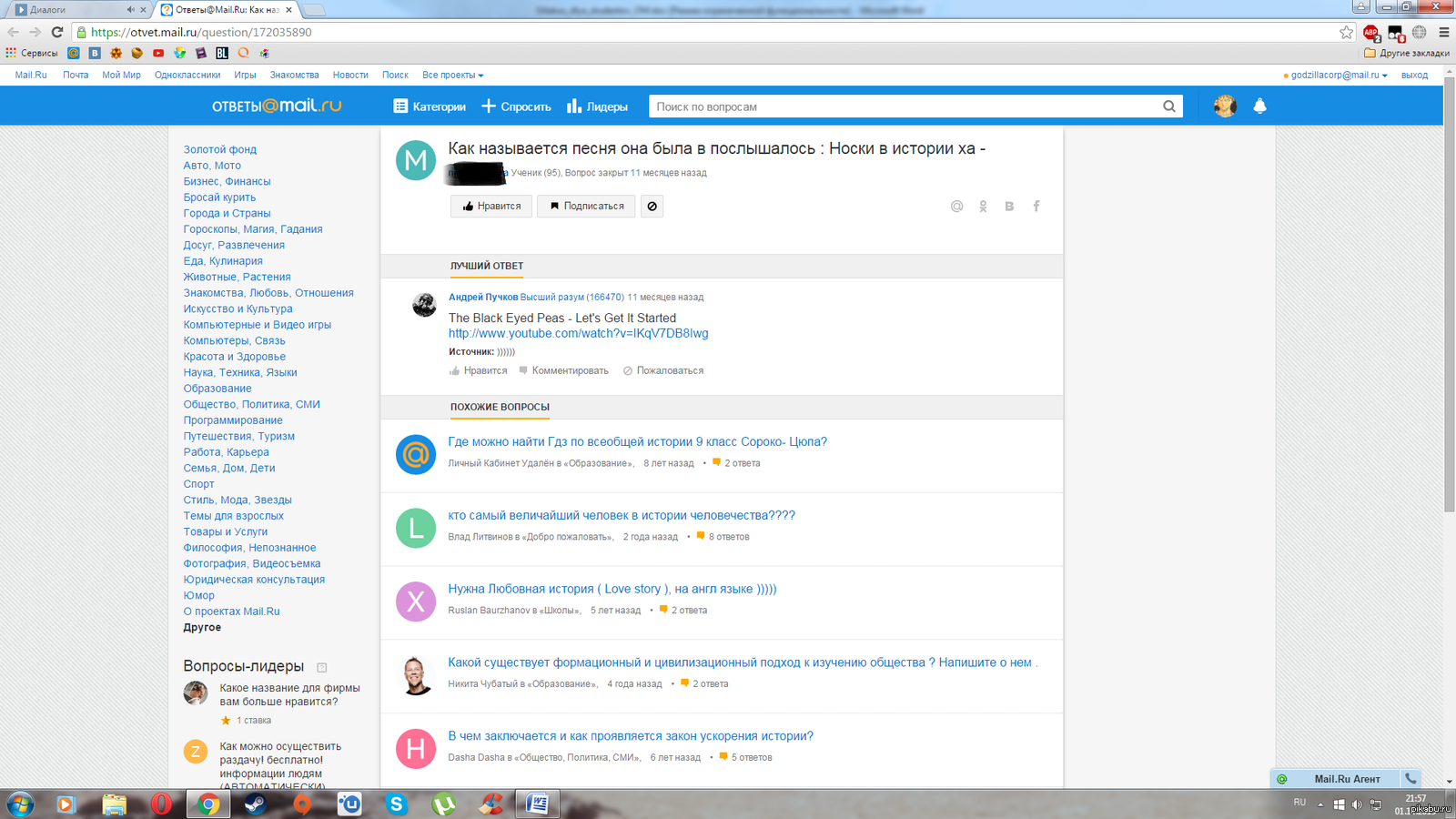The image size is (1456, 819).
Task: Bookmark this page with the star icon
Action: (1346, 32)
